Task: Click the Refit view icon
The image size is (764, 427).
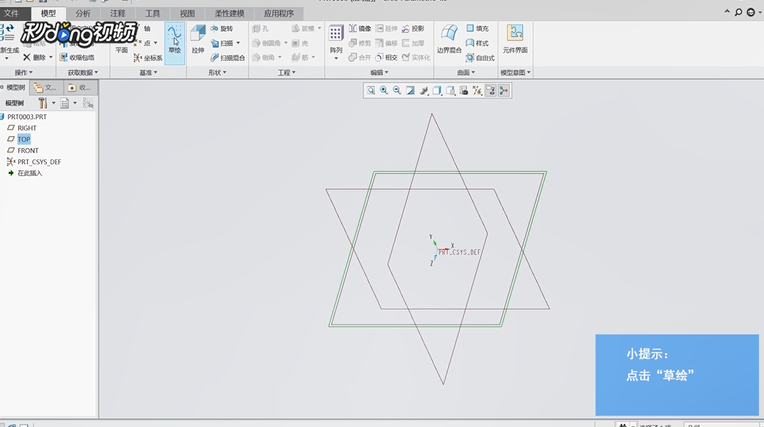Action: click(371, 91)
